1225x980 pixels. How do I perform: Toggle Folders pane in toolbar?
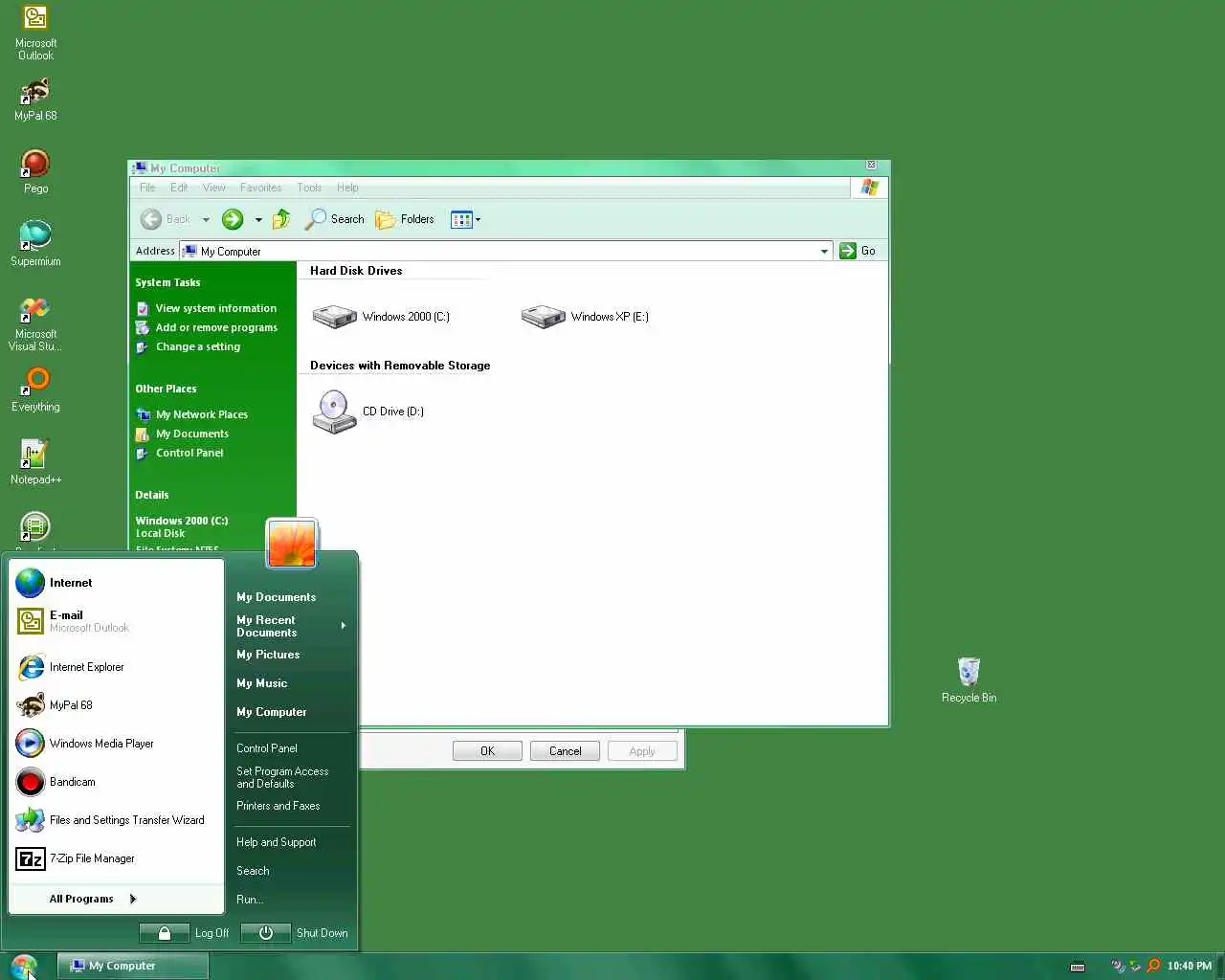pyautogui.click(x=405, y=219)
